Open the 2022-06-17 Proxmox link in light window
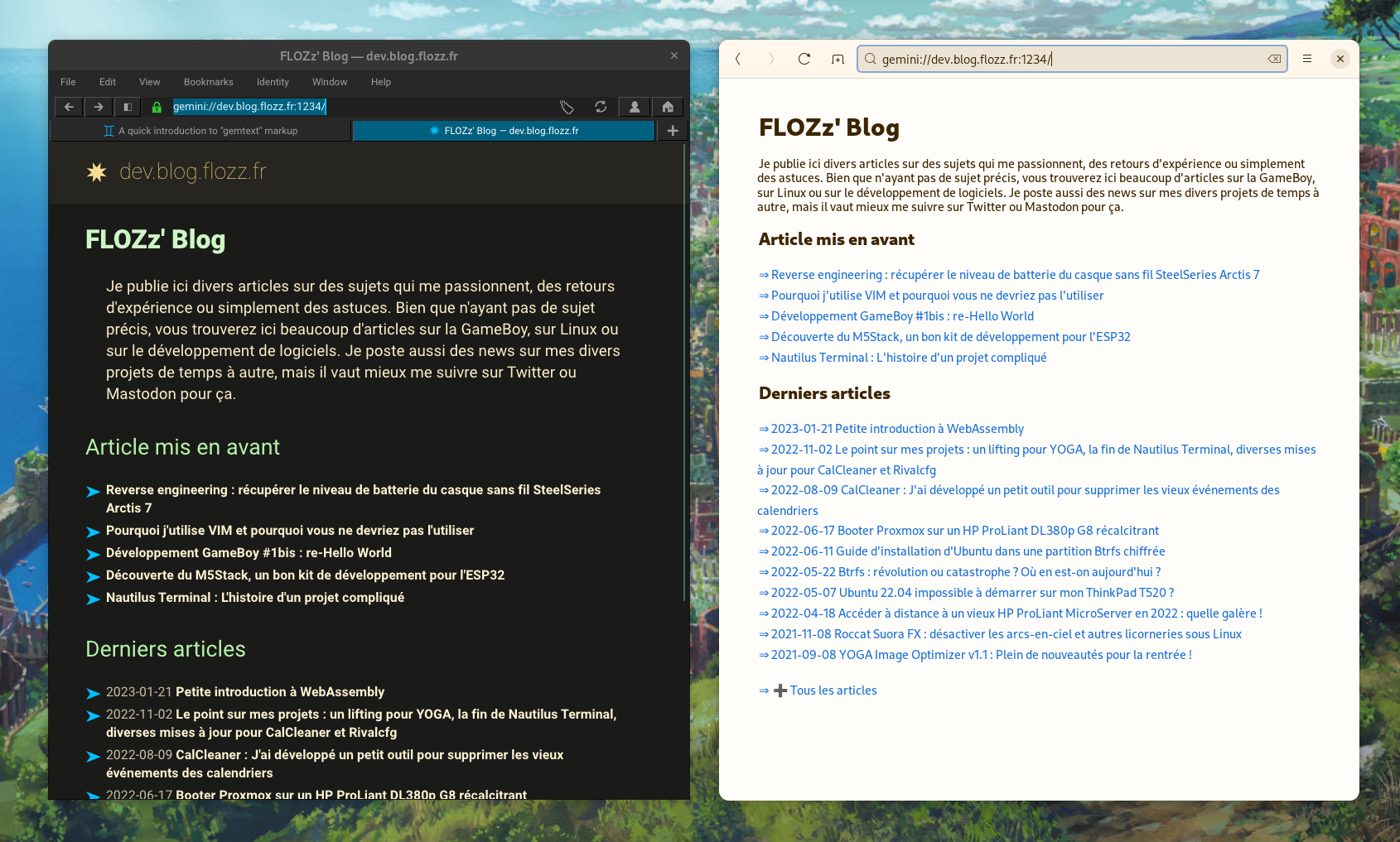Image resolution: width=1400 pixels, height=842 pixels. tap(958, 531)
